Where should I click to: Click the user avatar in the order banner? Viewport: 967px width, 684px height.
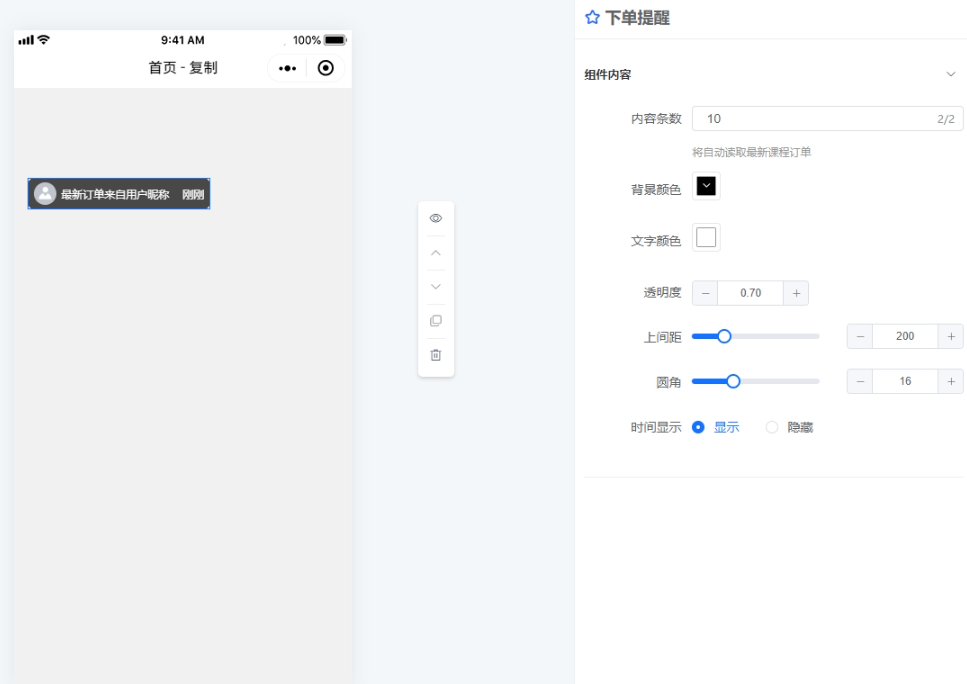coord(45,194)
